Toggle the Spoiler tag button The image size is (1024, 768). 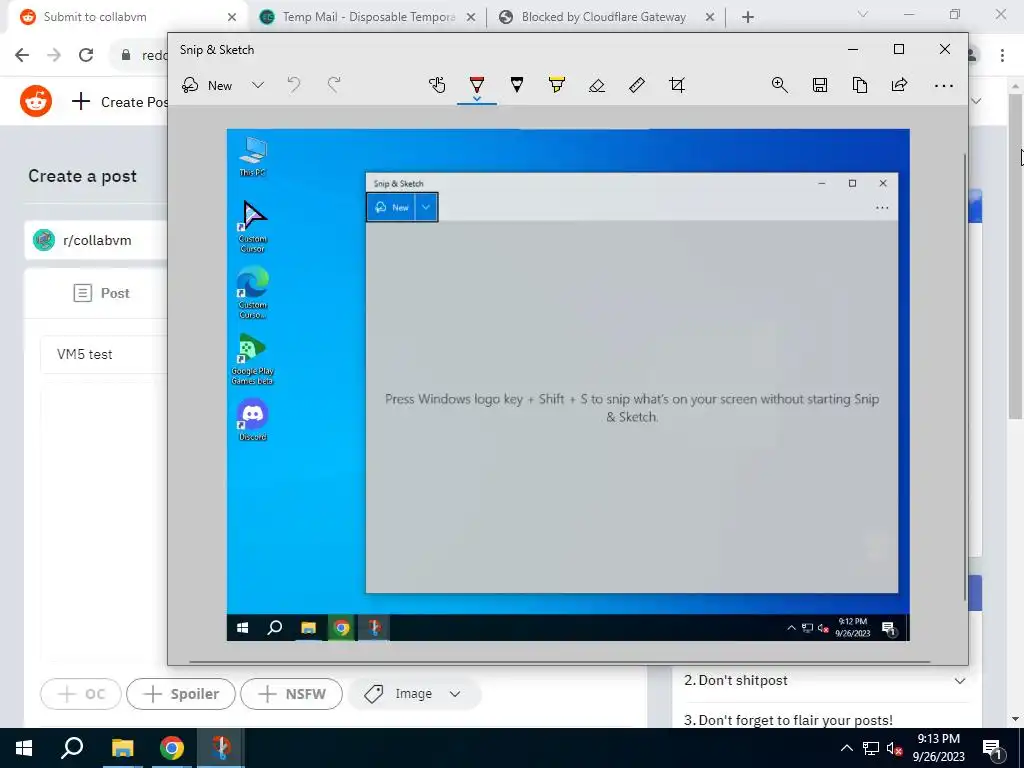click(181, 694)
